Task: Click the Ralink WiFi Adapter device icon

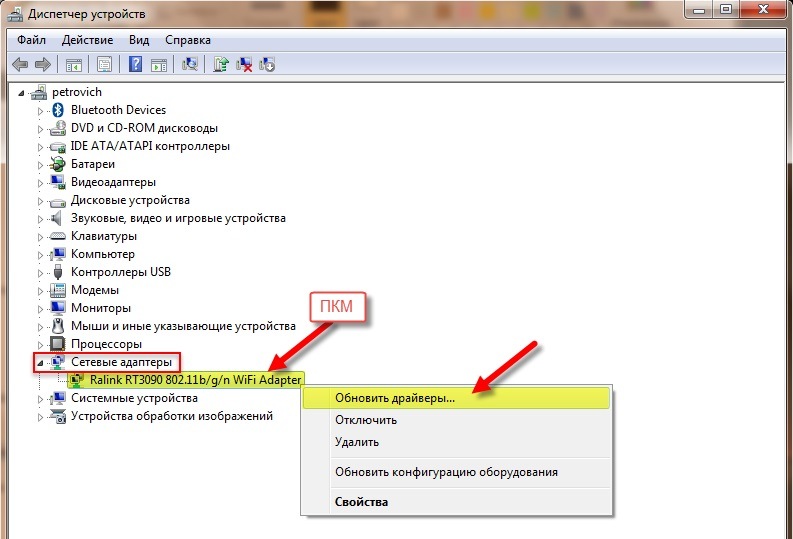Action: [x=77, y=380]
